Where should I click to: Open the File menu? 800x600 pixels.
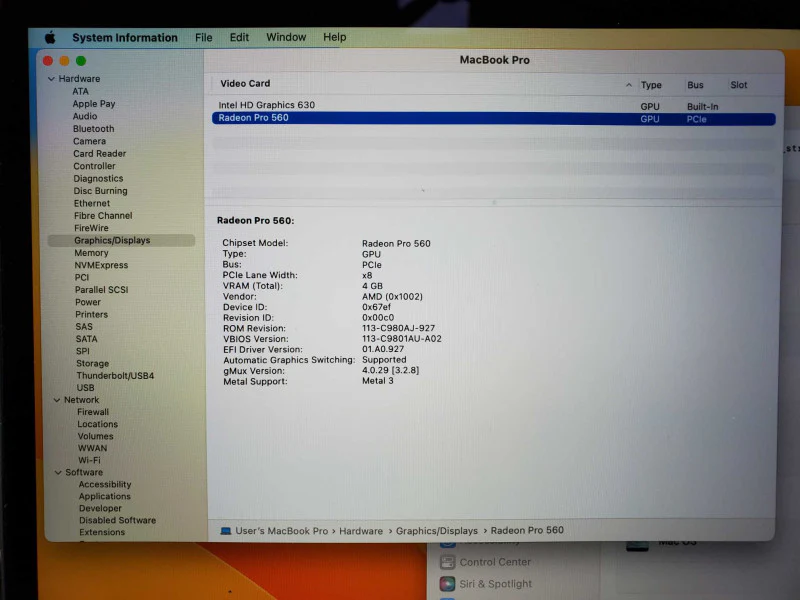(x=204, y=37)
